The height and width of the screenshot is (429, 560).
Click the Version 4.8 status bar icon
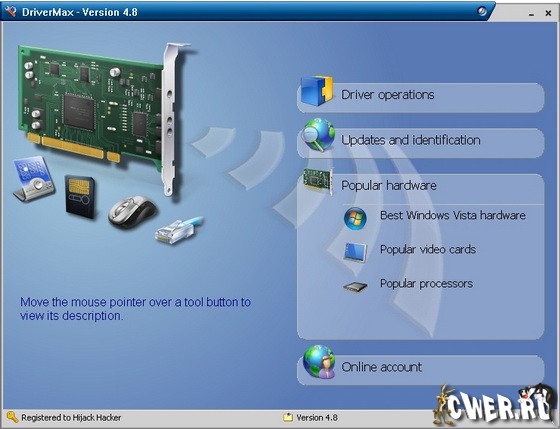pos(288,417)
